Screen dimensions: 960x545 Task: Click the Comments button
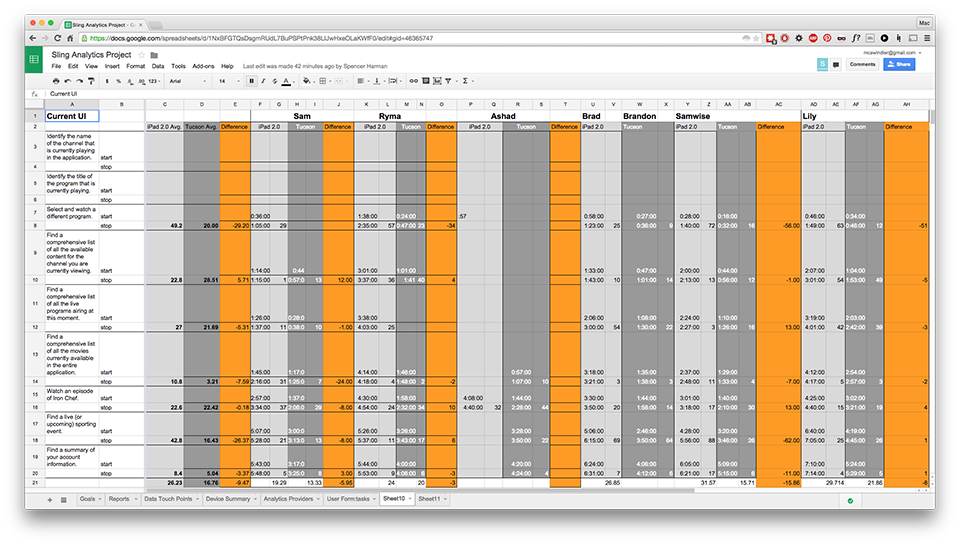coord(862,64)
